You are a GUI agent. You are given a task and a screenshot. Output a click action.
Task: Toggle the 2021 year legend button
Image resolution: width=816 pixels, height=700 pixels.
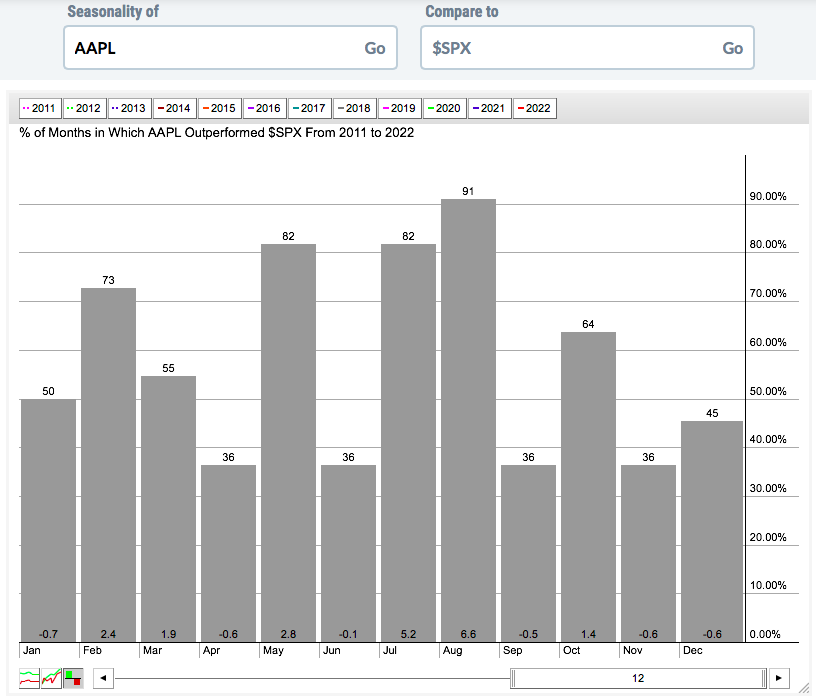coord(490,108)
